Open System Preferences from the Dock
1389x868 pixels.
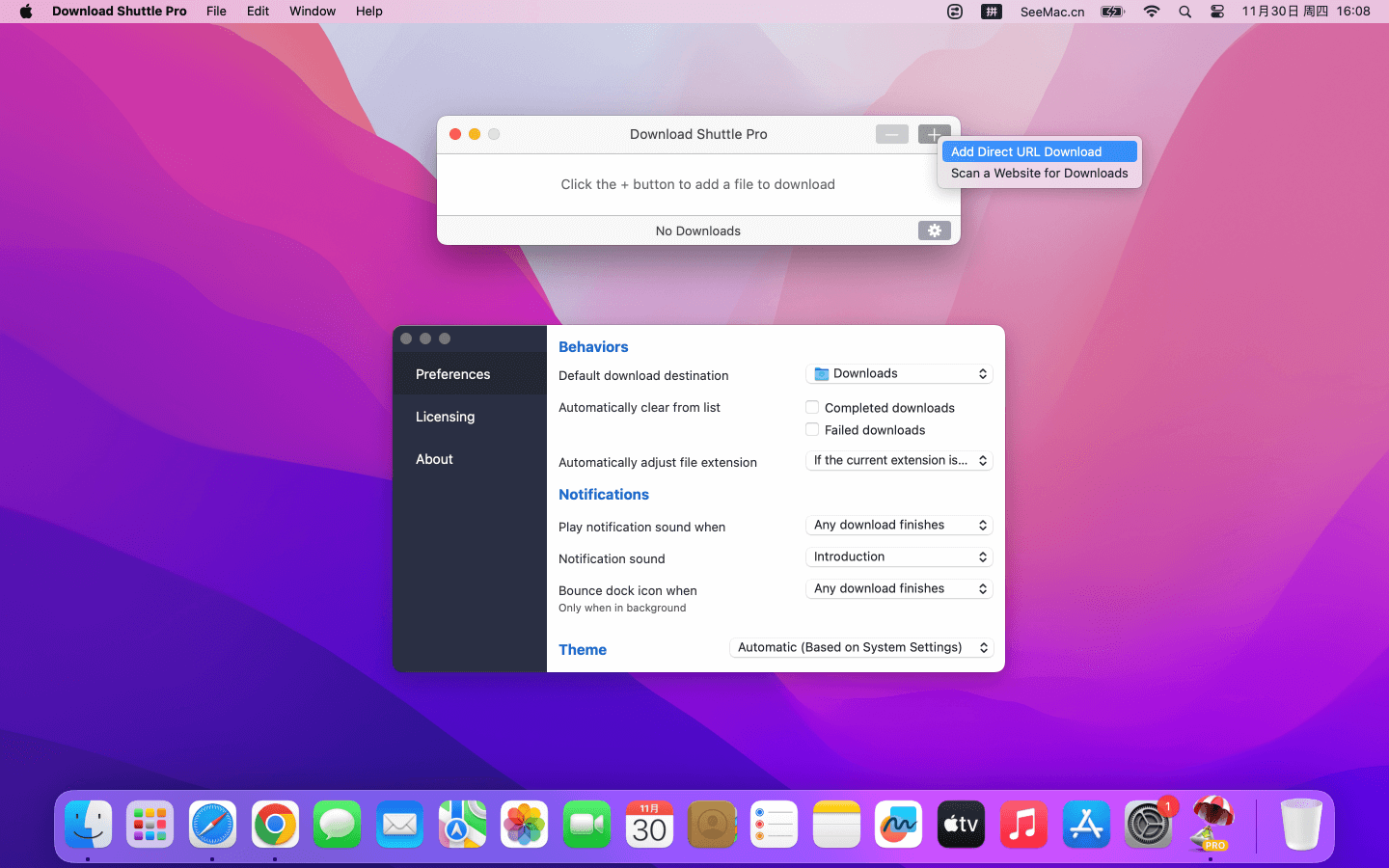1148,825
